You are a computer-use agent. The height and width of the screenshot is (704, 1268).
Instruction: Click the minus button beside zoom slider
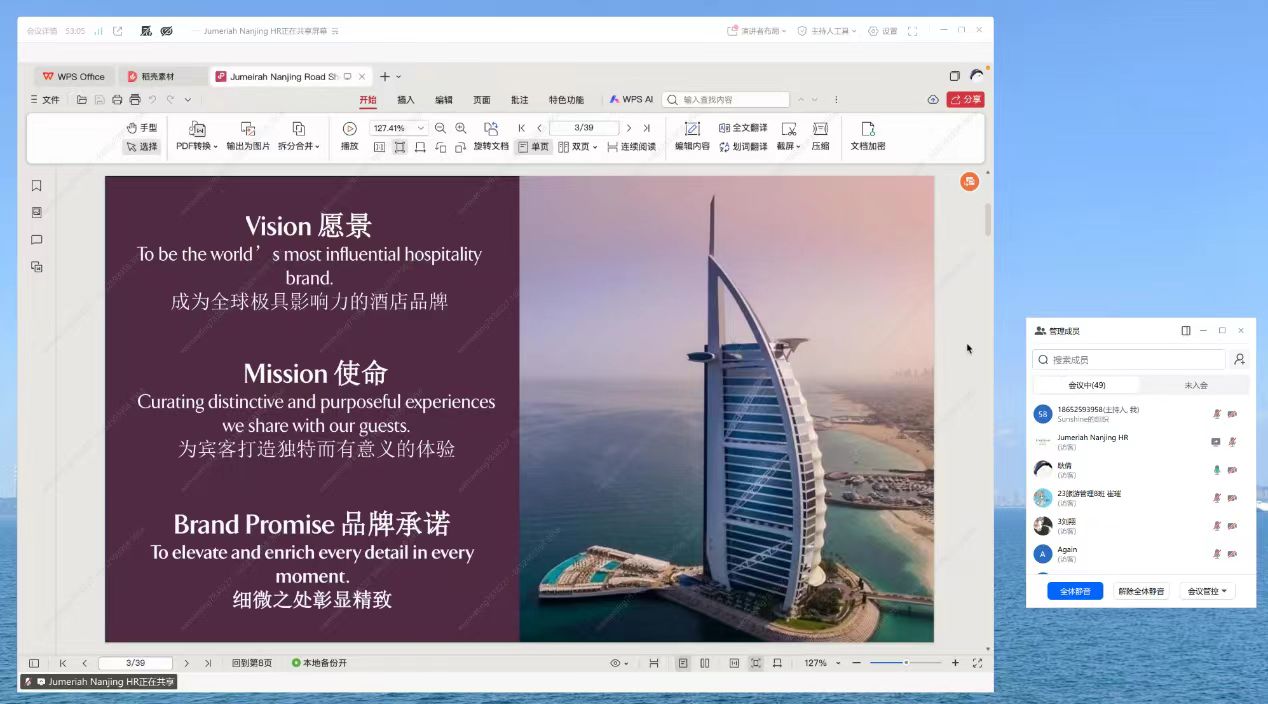pos(856,663)
